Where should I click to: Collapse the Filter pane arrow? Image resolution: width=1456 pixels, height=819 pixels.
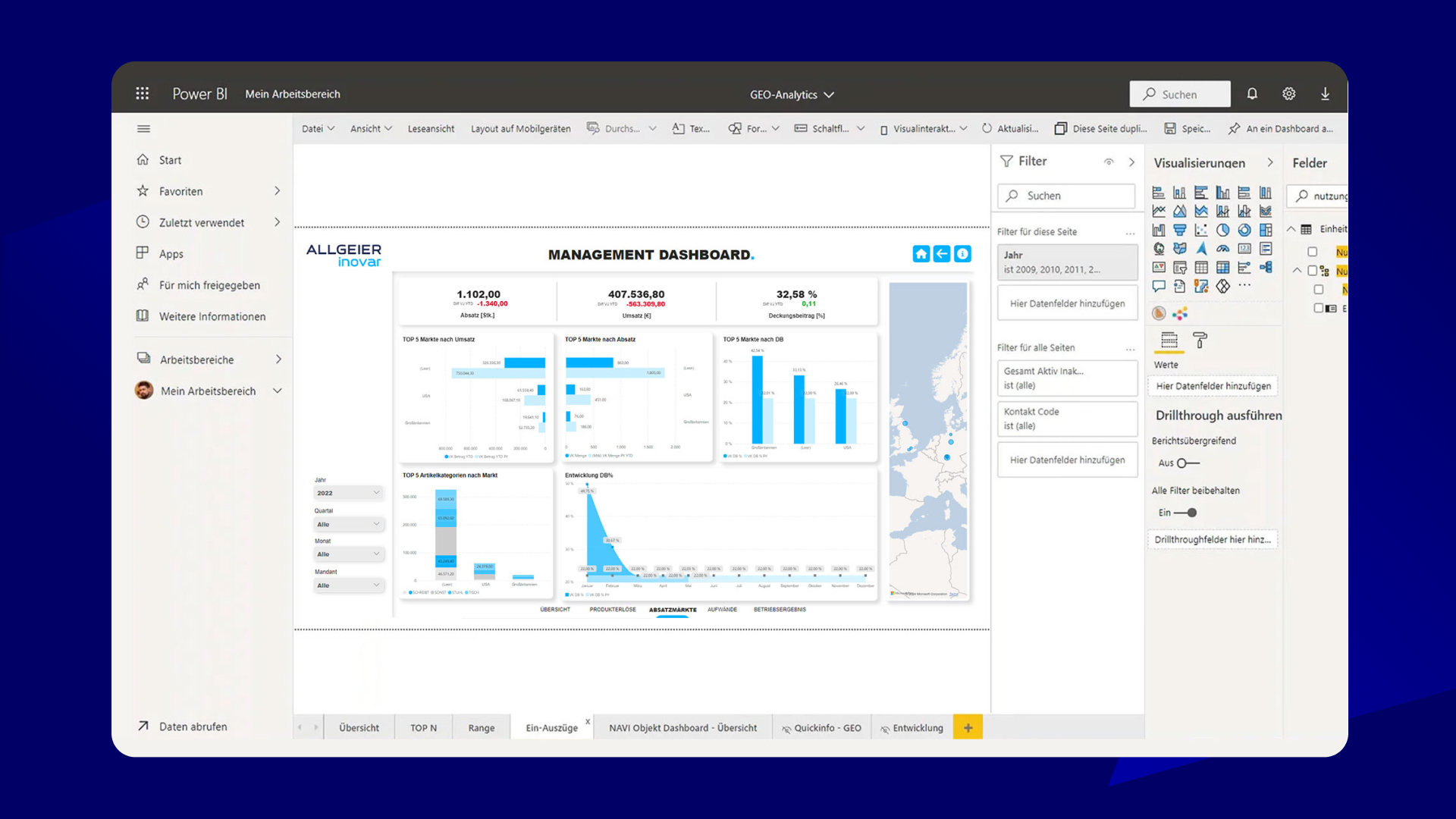coord(1131,162)
